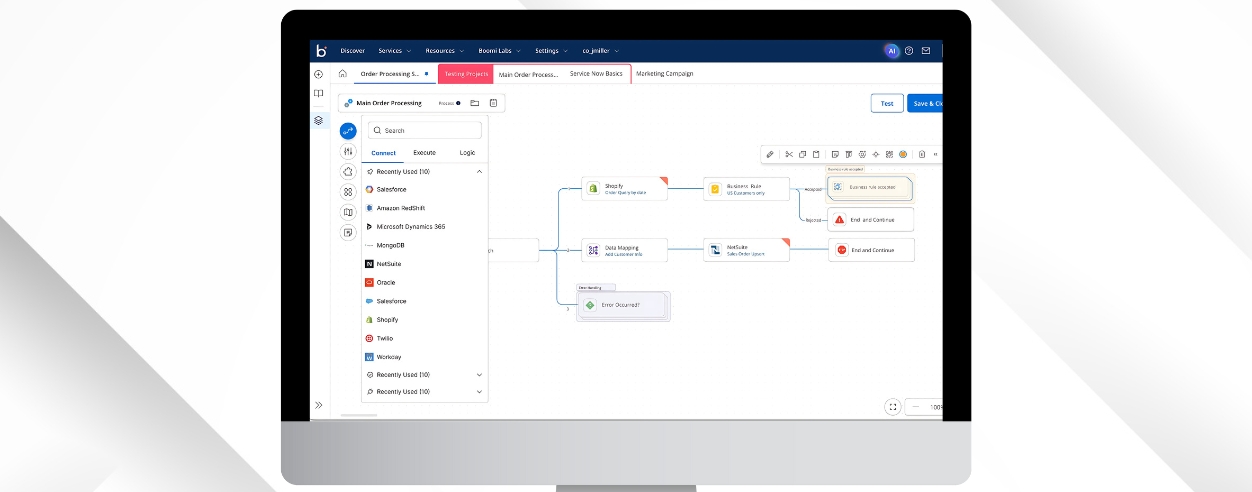Click the copy icon in canvas toolbar

pyautogui.click(x=802, y=154)
